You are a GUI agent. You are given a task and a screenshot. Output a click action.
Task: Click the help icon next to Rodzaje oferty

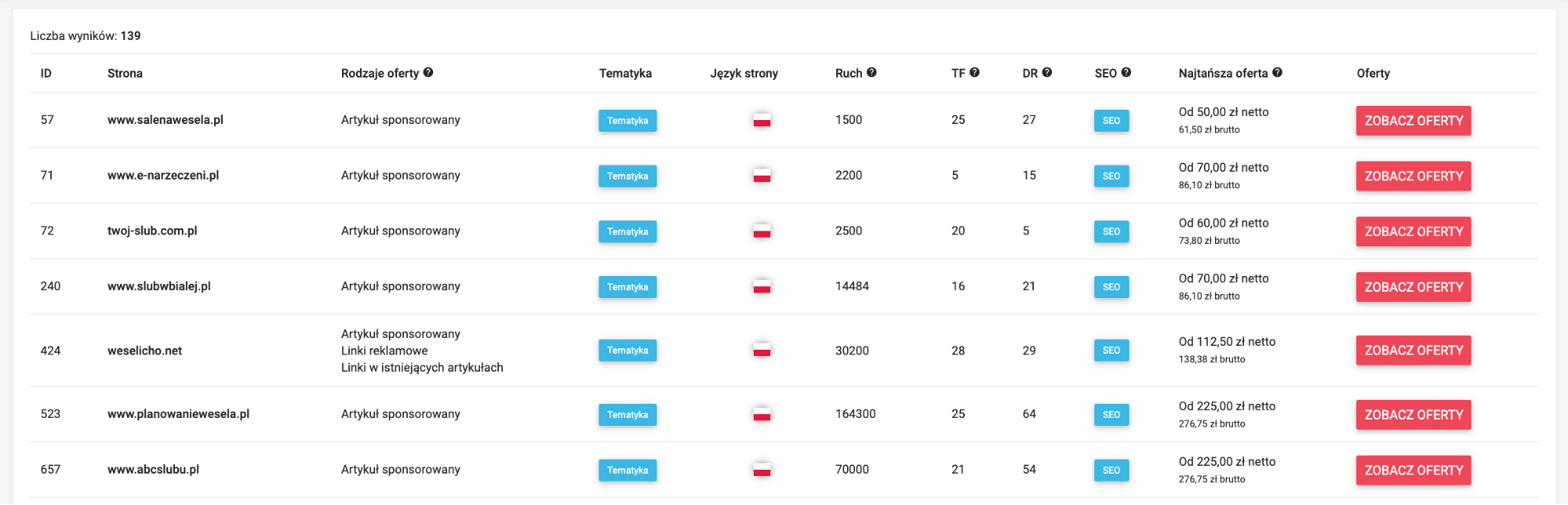click(428, 72)
